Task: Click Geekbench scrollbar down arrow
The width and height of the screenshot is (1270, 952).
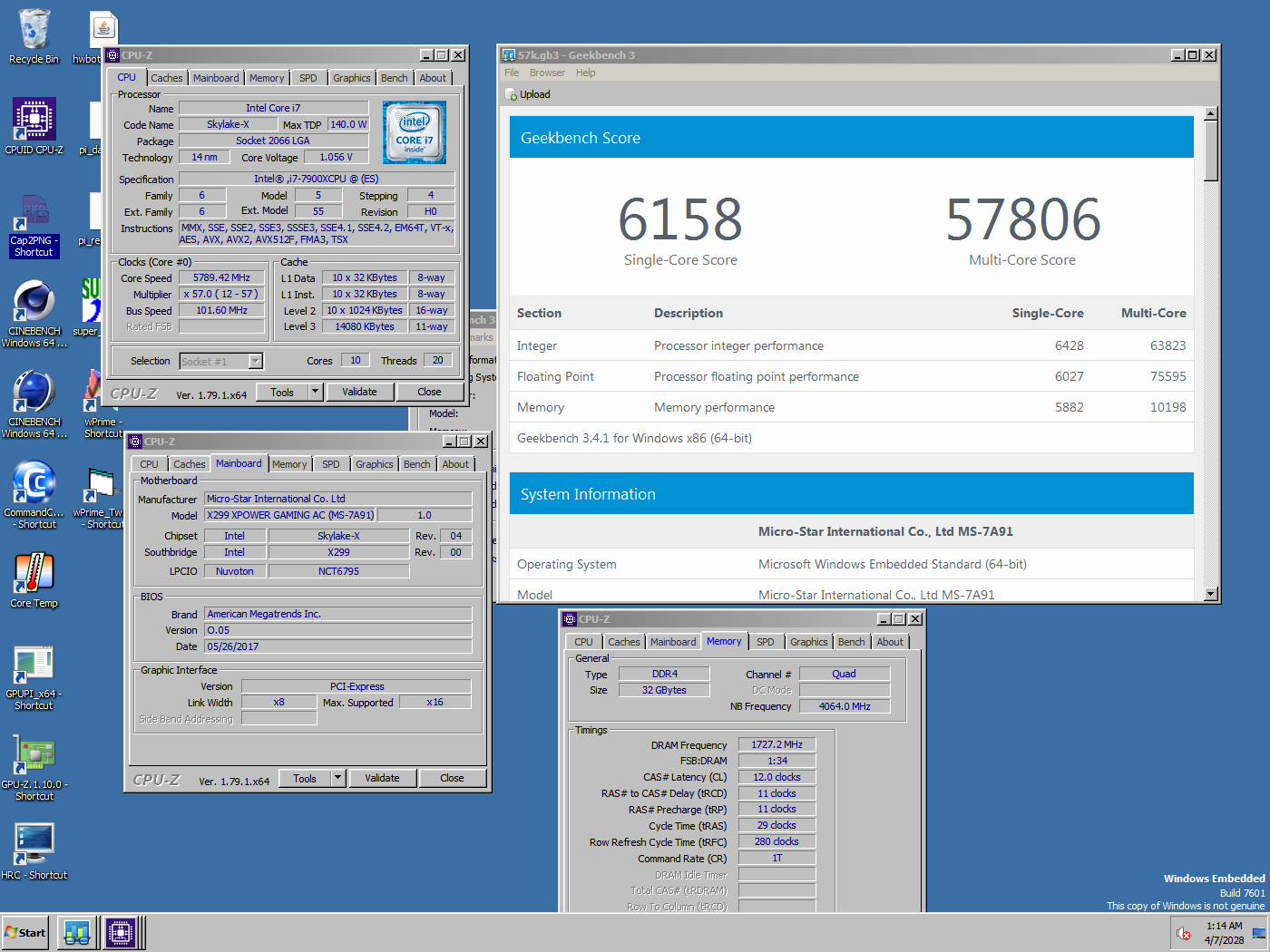Action: pos(1210,594)
